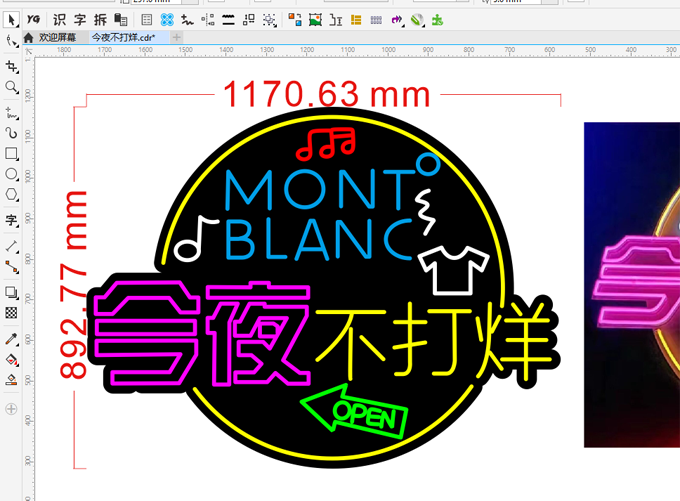Switch to the 今夜不打烊.cdr document tab
The image size is (680, 501).
coord(123,38)
